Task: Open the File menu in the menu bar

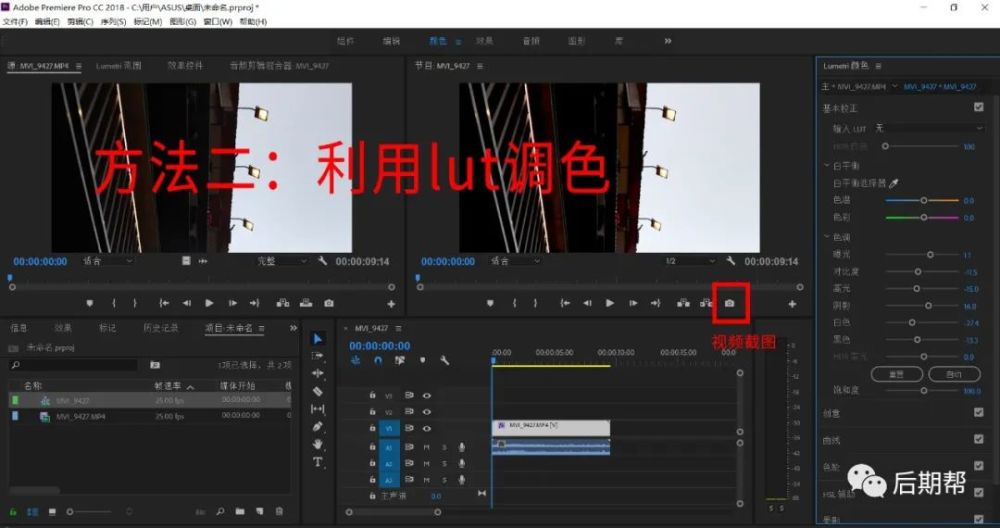Action: point(15,22)
